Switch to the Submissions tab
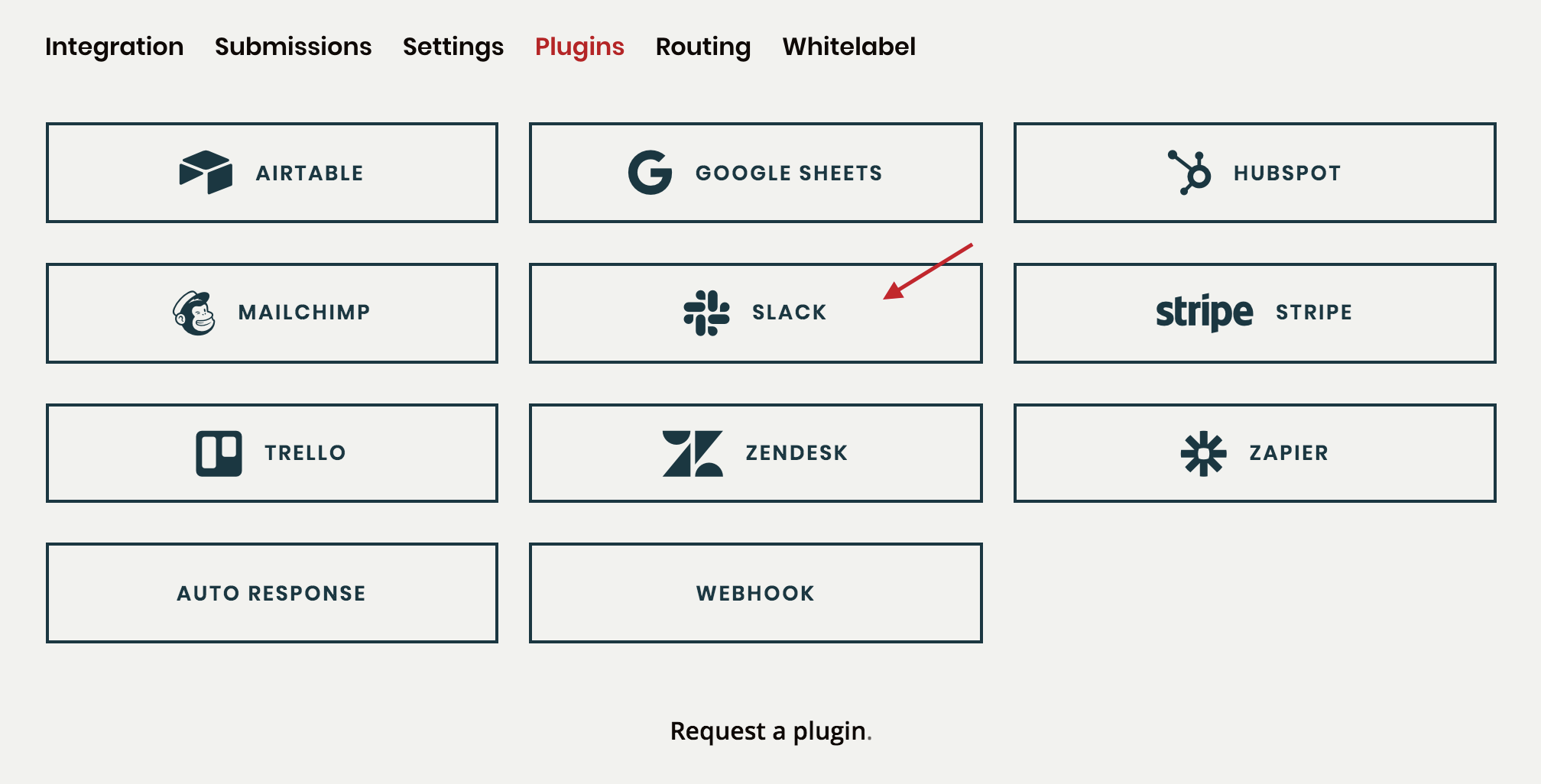This screenshot has height=784, width=1541. click(x=294, y=47)
